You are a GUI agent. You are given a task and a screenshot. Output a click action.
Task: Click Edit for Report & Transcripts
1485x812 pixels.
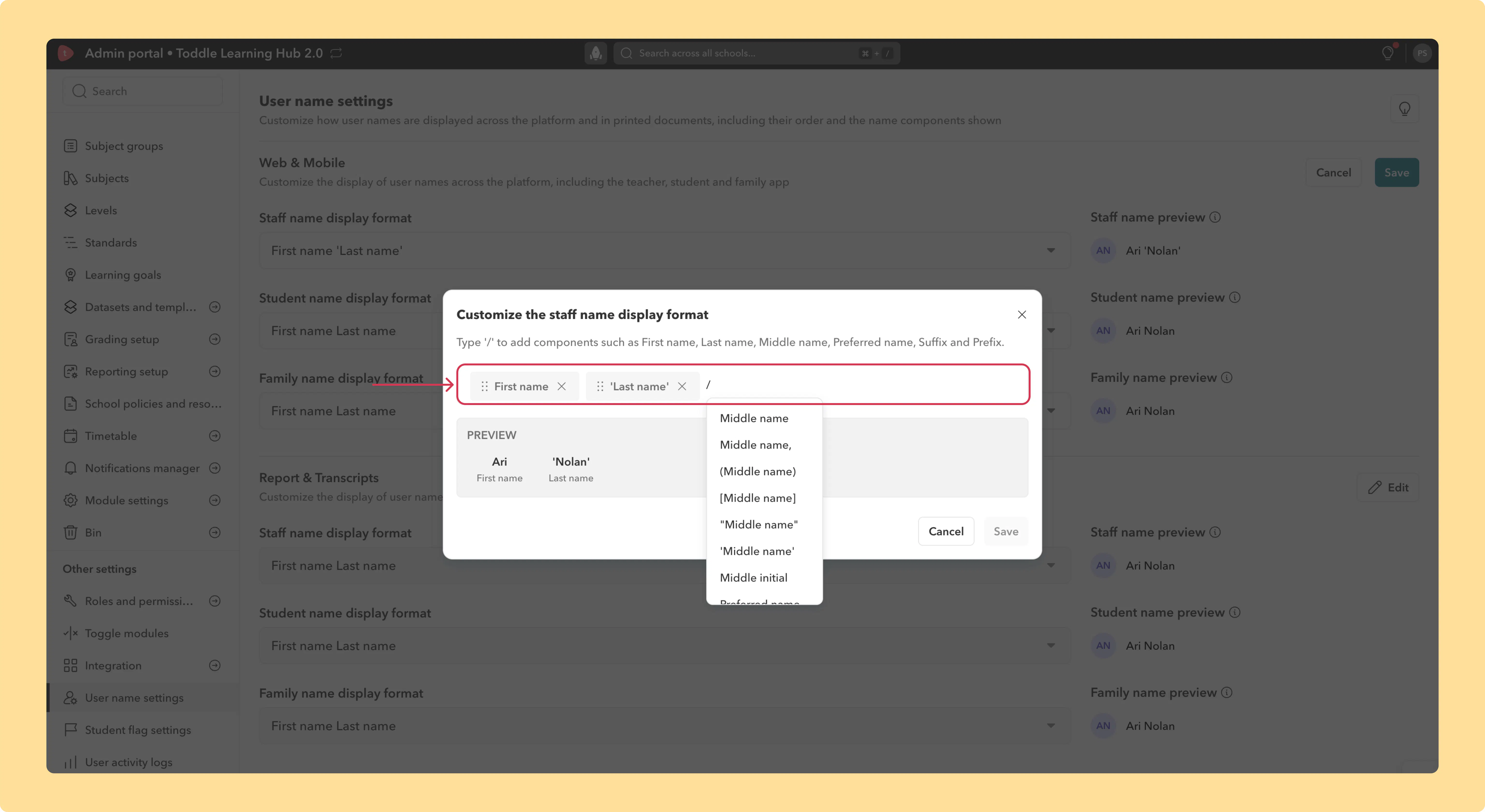coord(1388,487)
